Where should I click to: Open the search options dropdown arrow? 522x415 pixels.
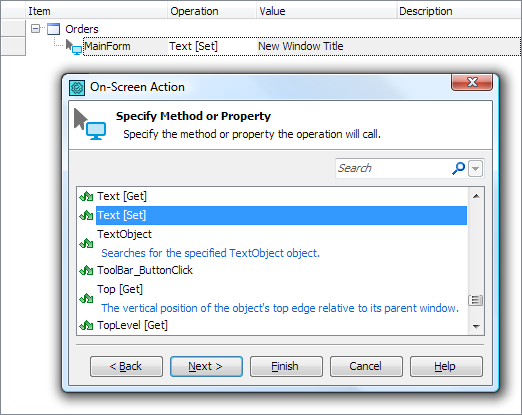pyautogui.click(x=476, y=168)
